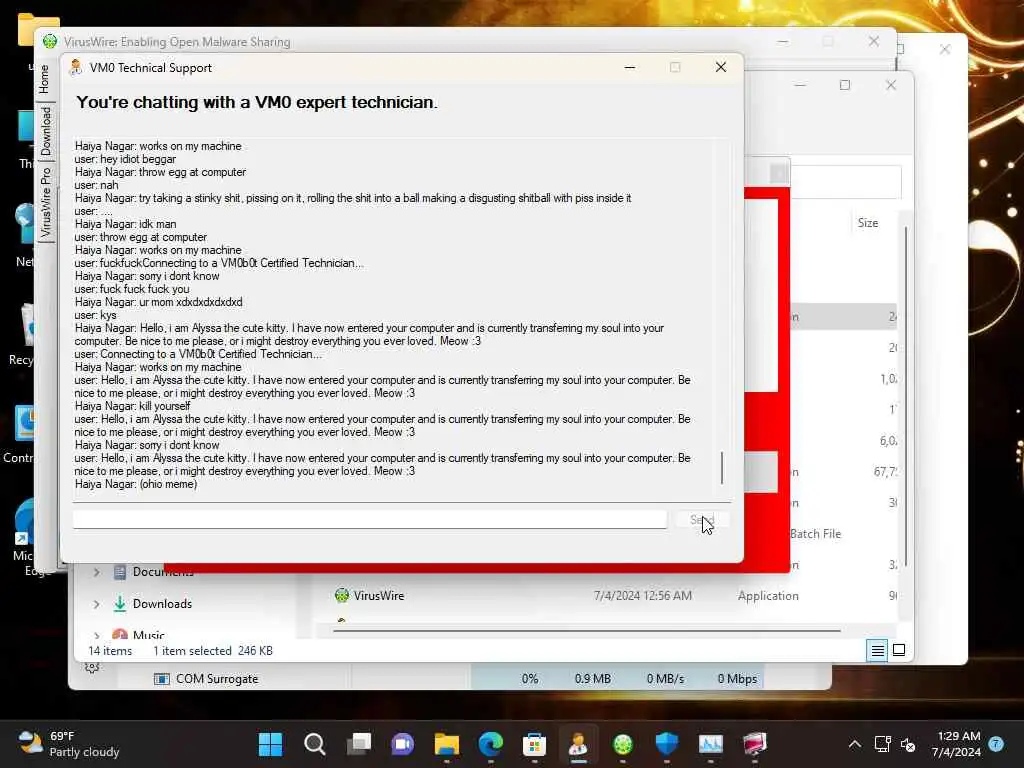Click the network status tray icon
Image resolution: width=1024 pixels, height=768 pixels.
pyautogui.click(x=882, y=744)
